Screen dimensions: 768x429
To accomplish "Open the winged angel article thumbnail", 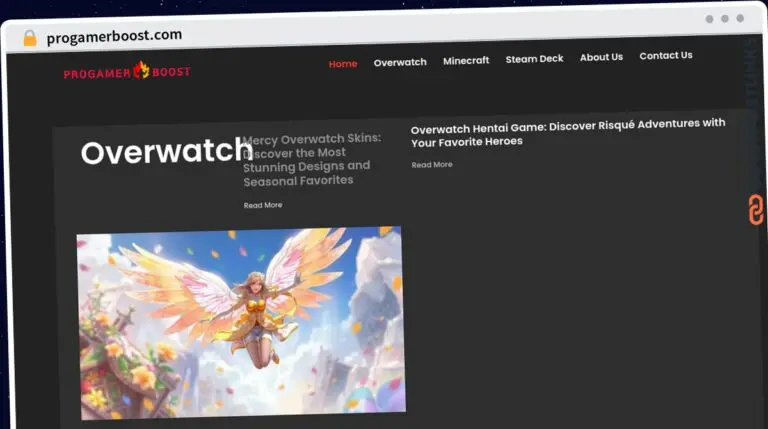I will pyautogui.click(x=240, y=323).
